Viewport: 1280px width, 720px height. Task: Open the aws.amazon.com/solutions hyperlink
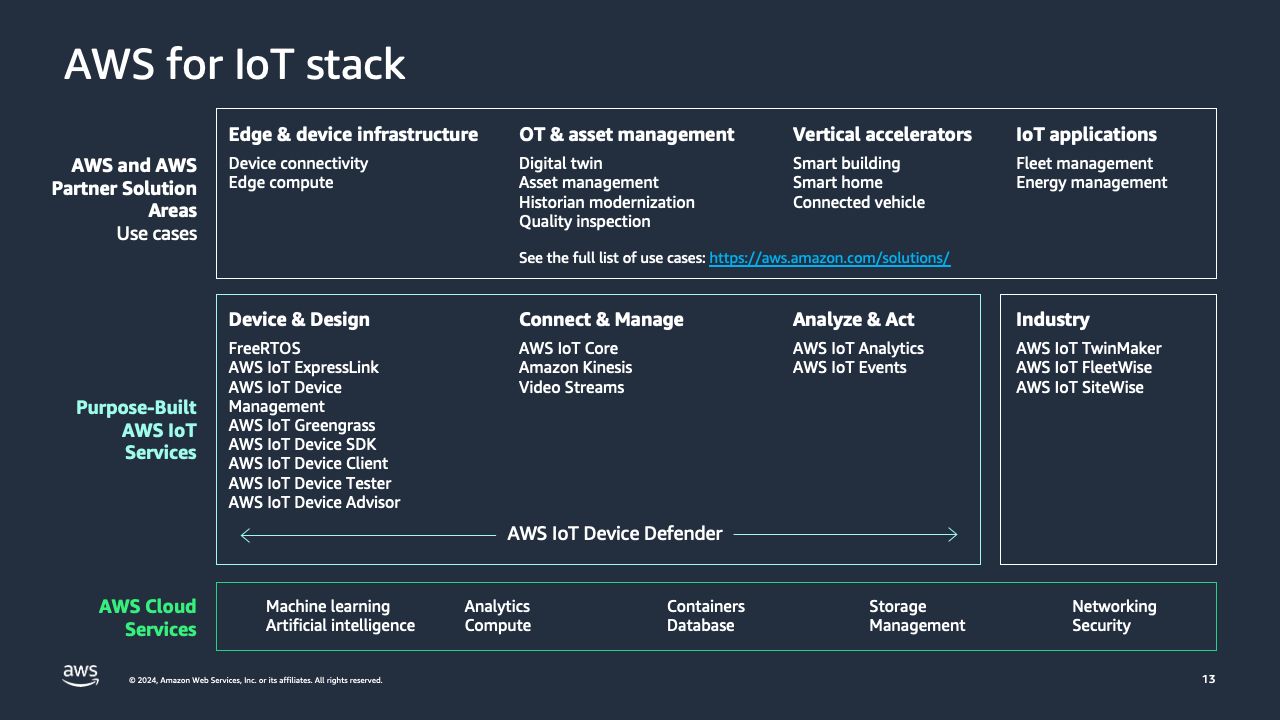829,257
